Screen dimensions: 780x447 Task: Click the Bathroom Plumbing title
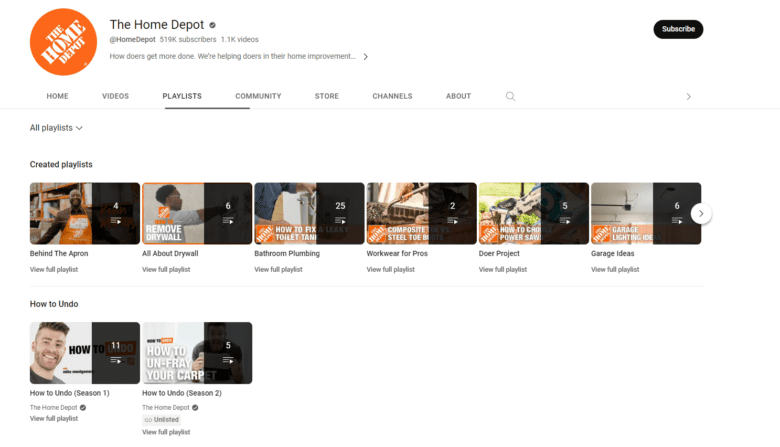pos(287,254)
